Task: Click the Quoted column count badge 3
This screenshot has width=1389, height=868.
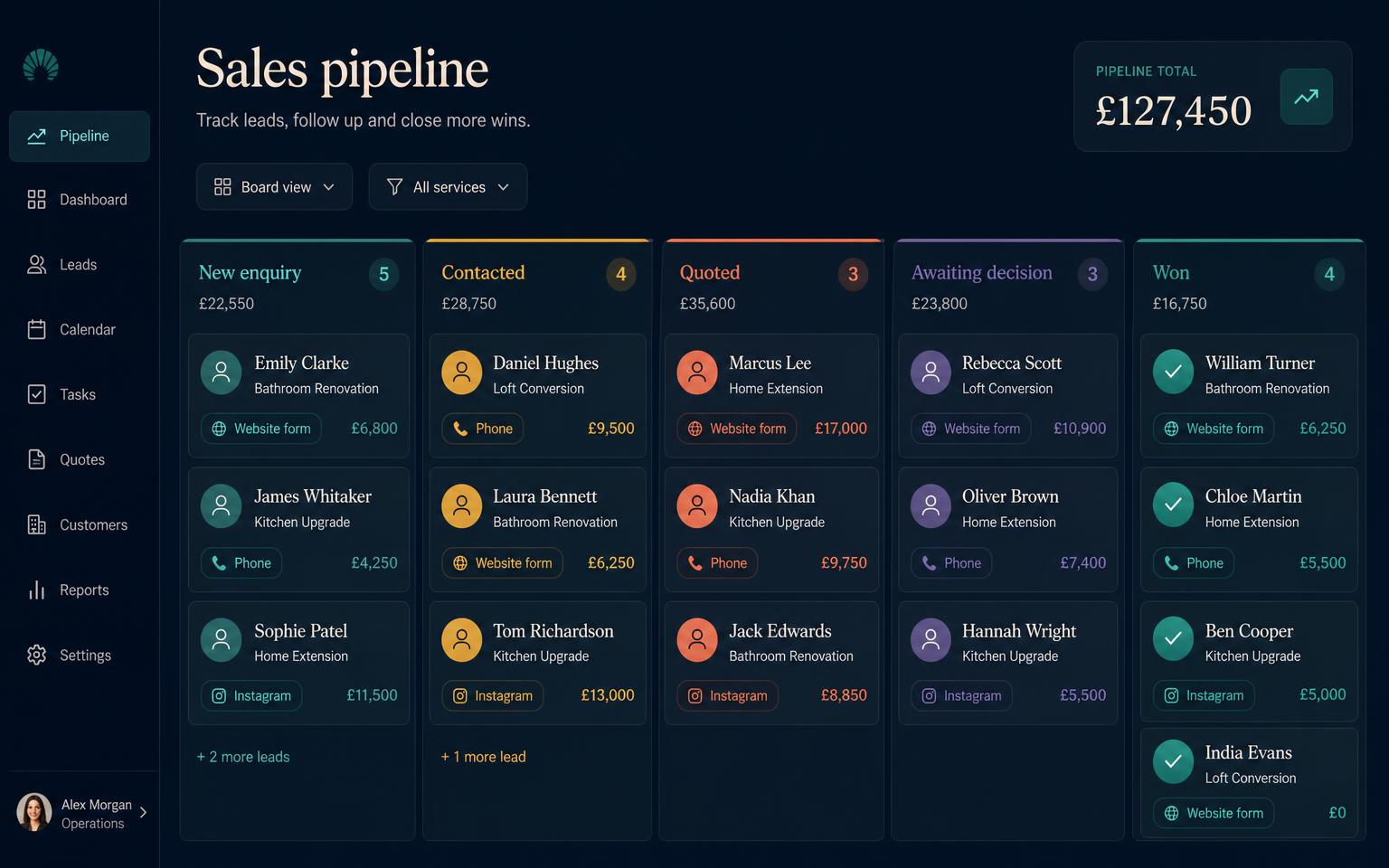Action: [853, 274]
